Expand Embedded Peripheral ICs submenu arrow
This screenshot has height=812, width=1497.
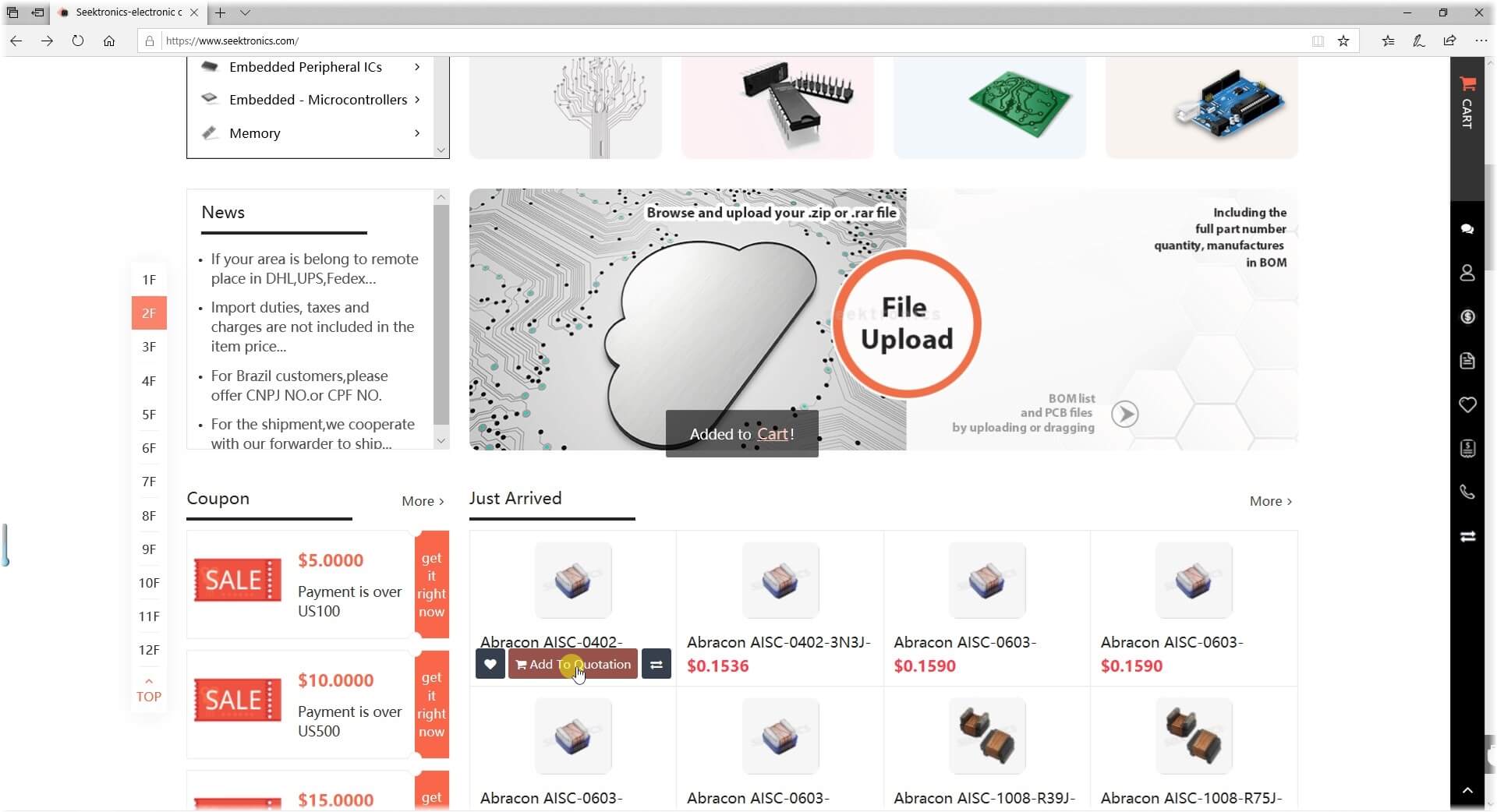point(417,67)
